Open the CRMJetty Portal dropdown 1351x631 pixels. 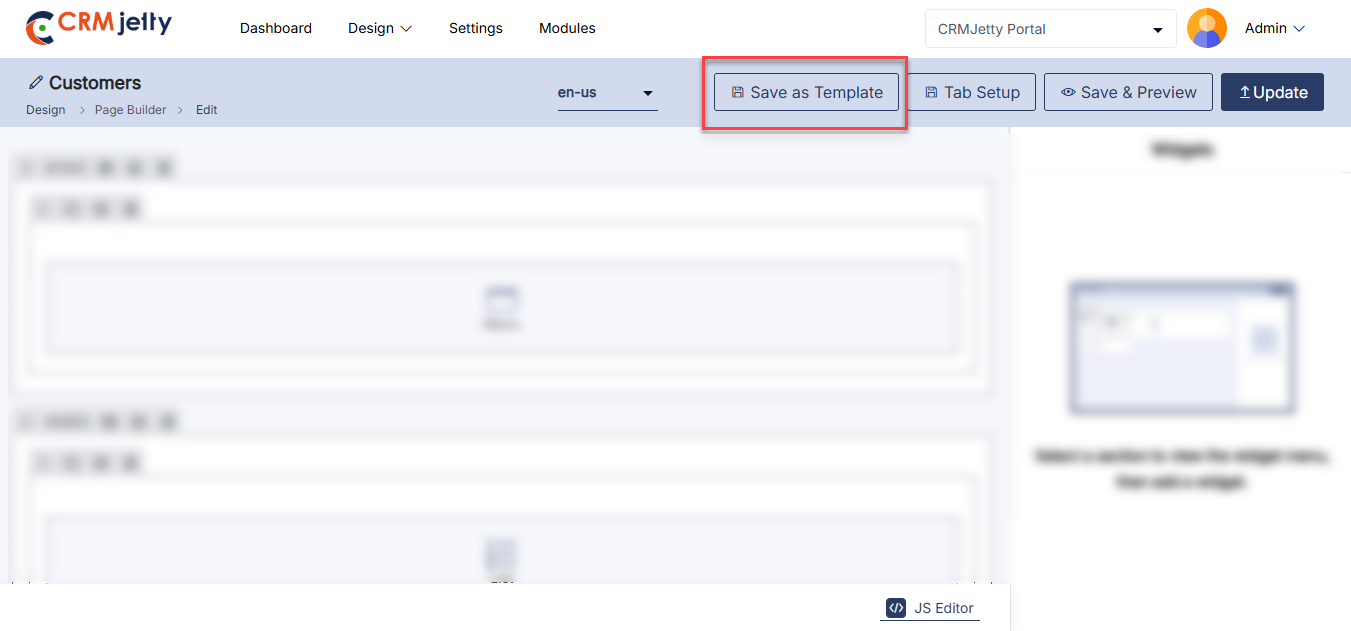click(1049, 29)
